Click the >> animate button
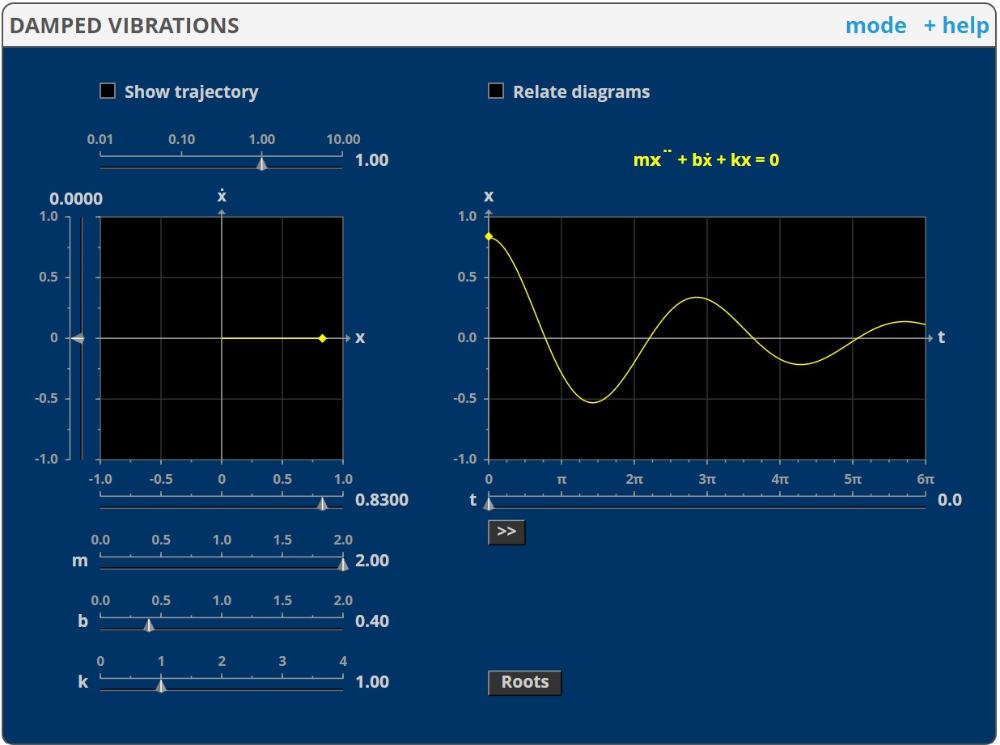Viewport: 1000px width, 745px height. click(x=506, y=532)
